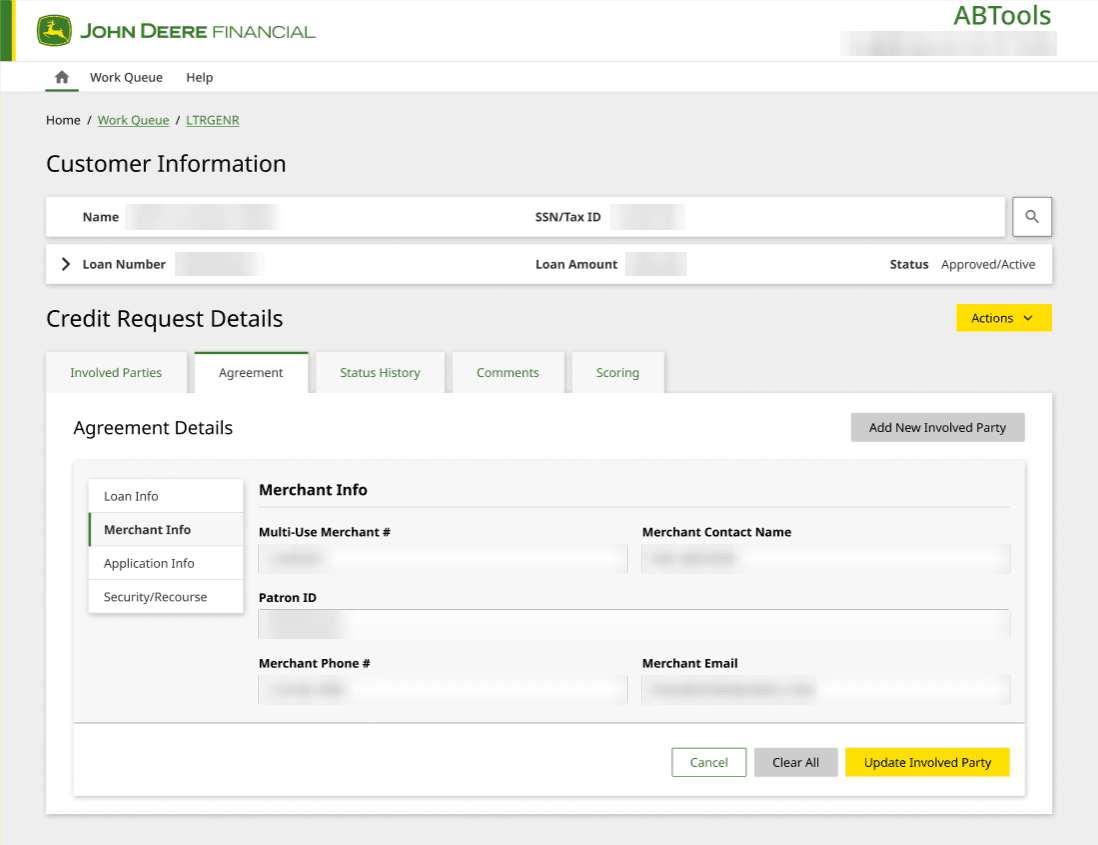Switch to the Involved Parties tab

pyautogui.click(x=116, y=372)
